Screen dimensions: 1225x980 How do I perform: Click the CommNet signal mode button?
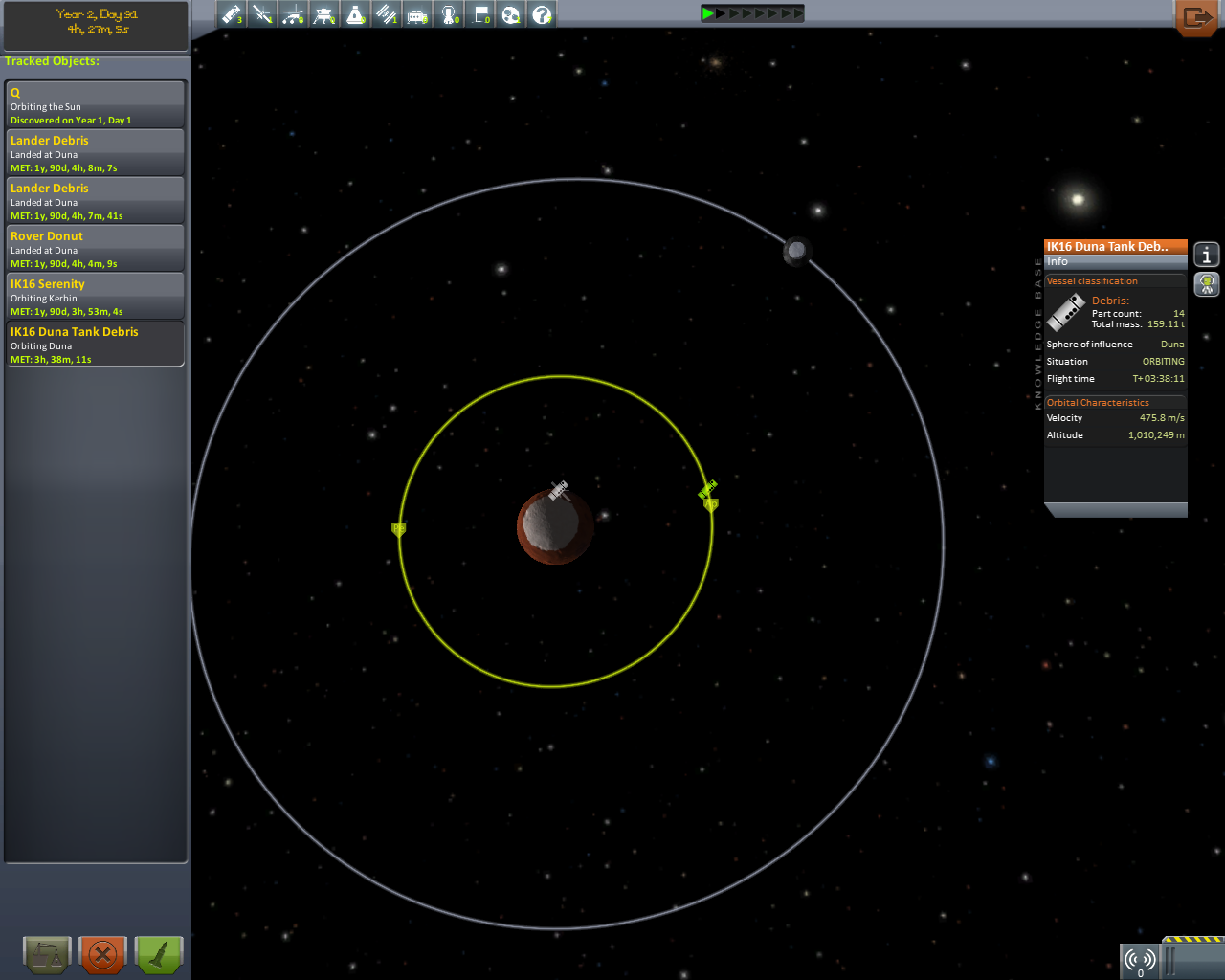(x=1140, y=961)
